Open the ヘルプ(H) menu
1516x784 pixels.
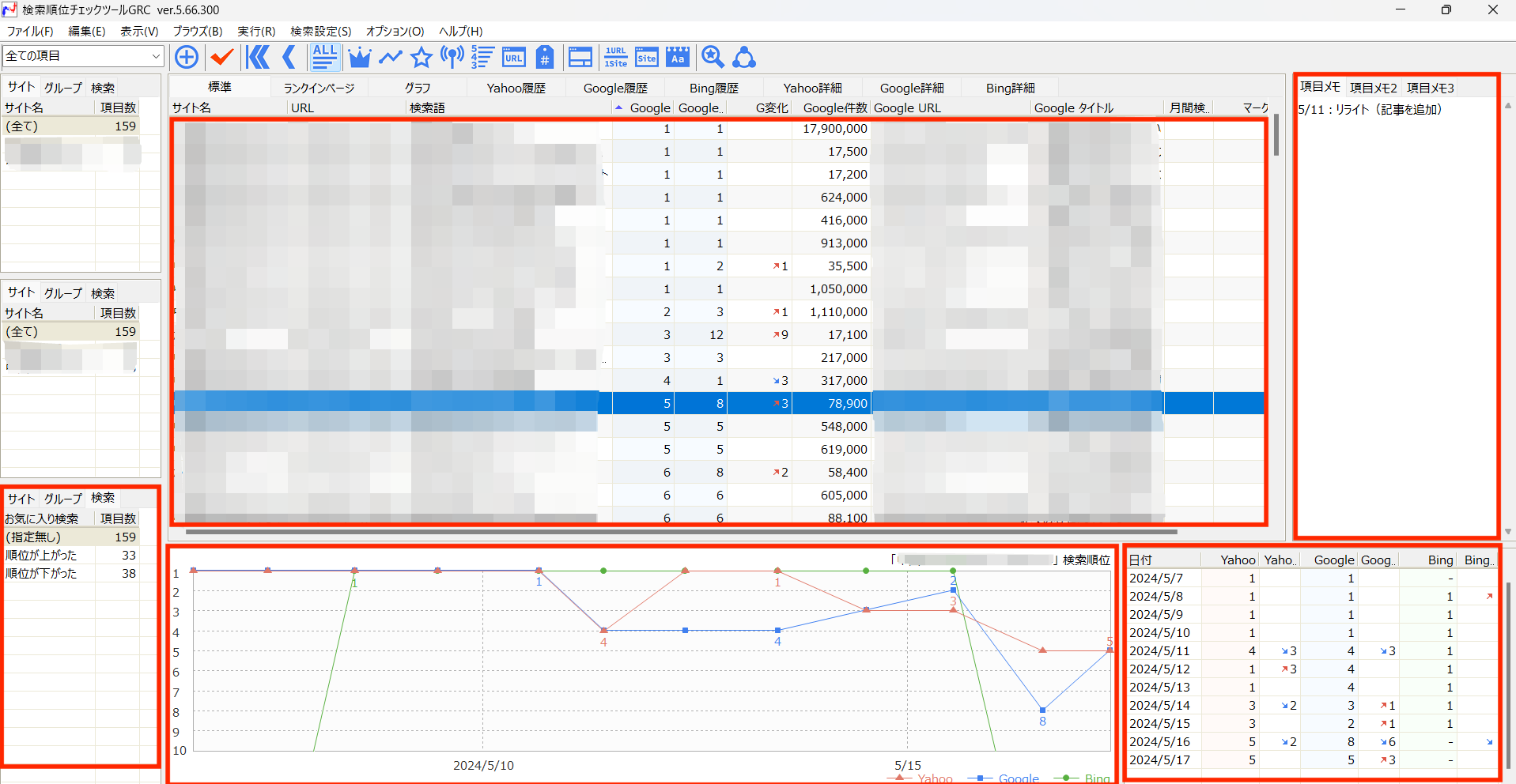(x=460, y=31)
